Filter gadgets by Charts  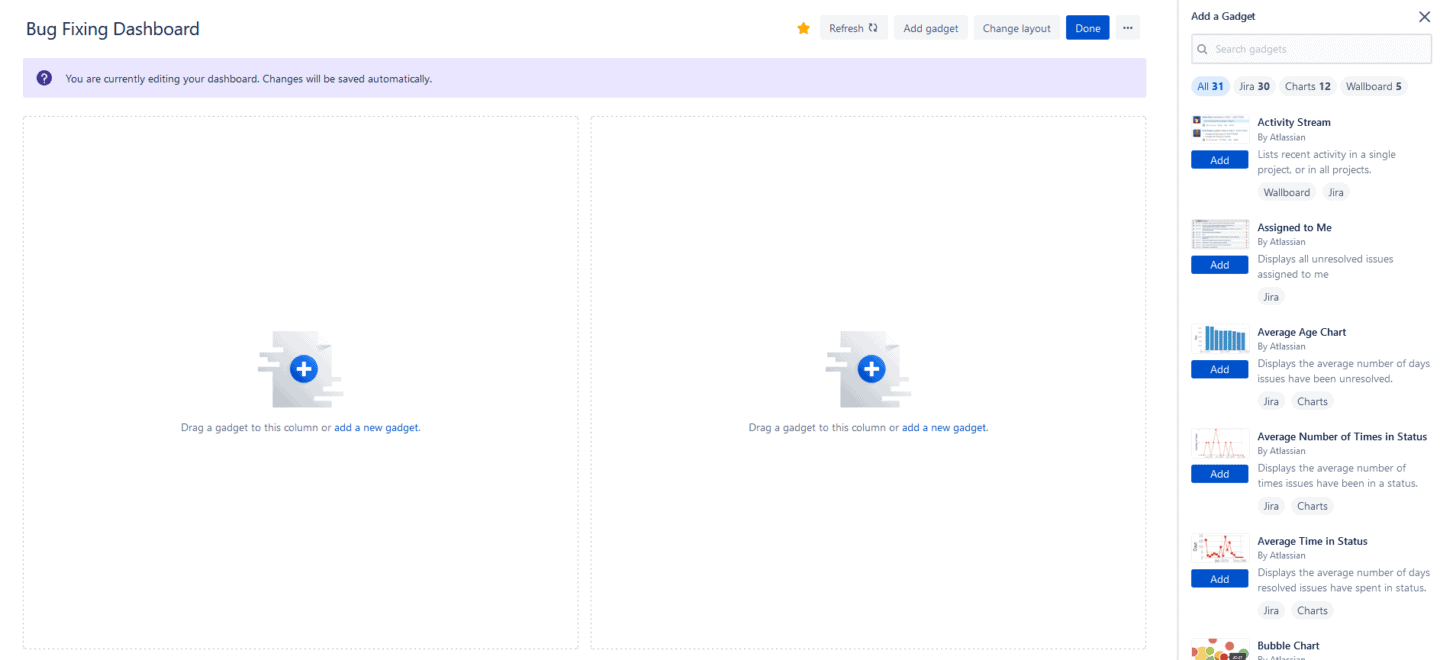tap(1307, 86)
